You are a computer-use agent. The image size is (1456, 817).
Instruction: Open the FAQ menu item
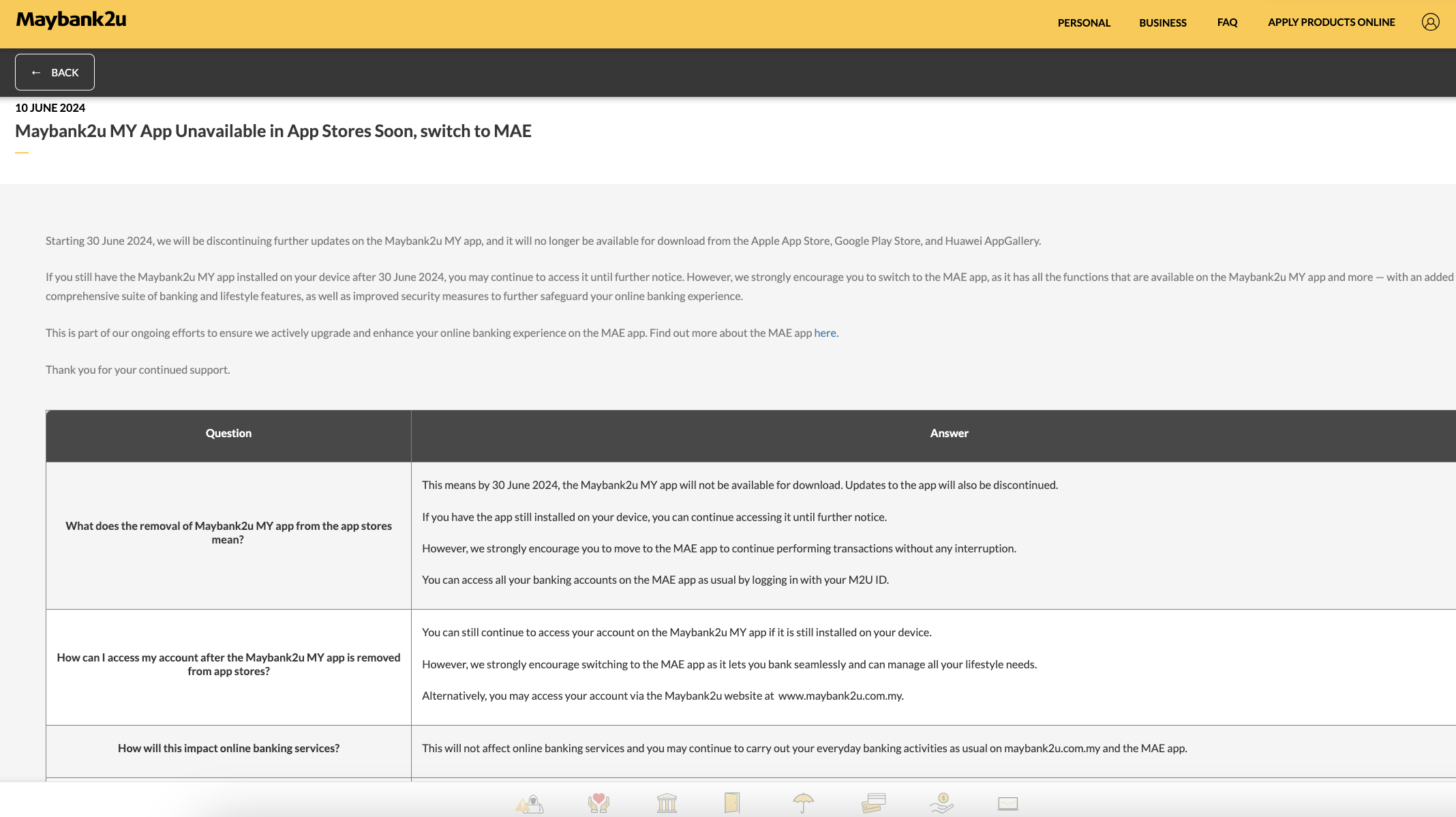pyautogui.click(x=1227, y=23)
